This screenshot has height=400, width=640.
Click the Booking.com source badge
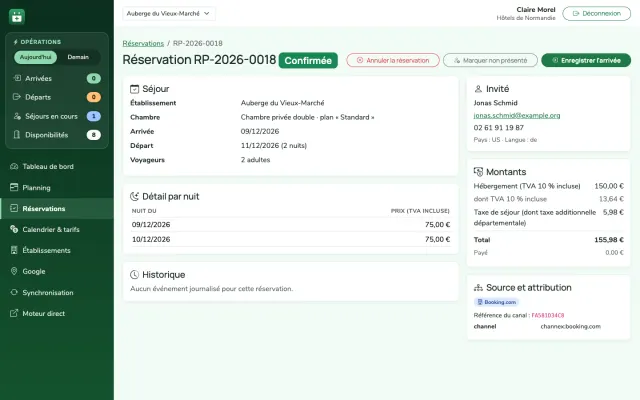coord(496,302)
